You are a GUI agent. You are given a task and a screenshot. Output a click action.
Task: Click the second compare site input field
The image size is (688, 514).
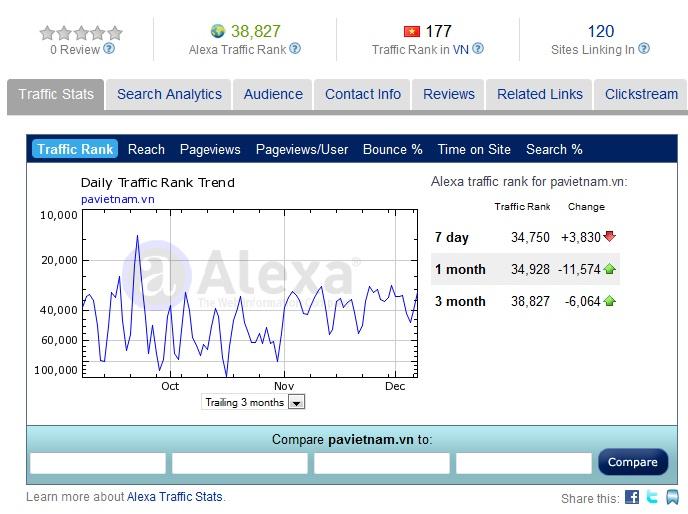[x=240, y=464]
